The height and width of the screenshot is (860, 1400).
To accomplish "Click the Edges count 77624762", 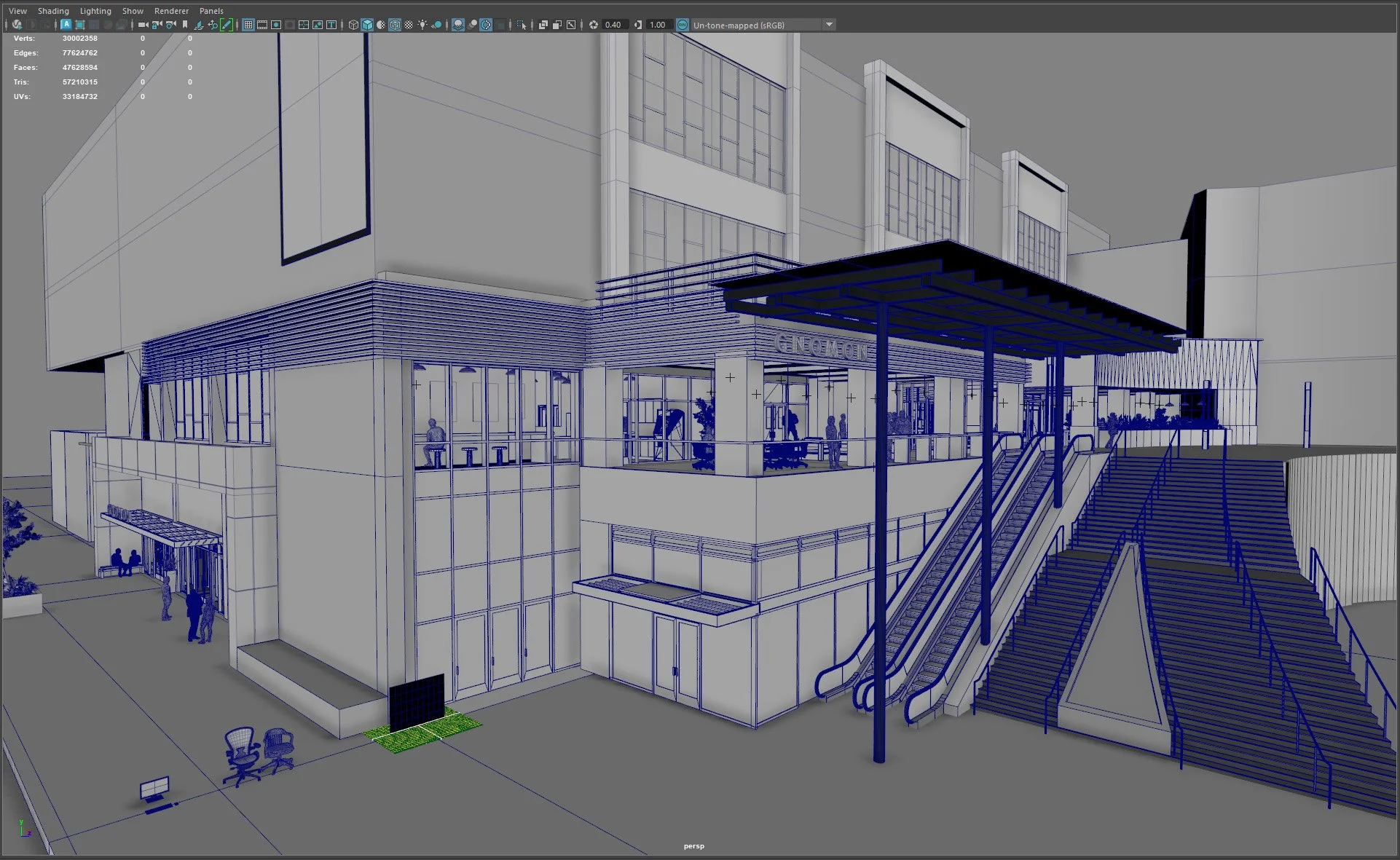I will [x=79, y=53].
